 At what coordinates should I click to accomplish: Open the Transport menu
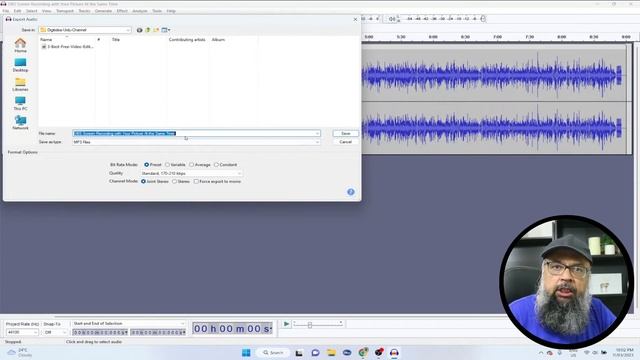point(65,11)
